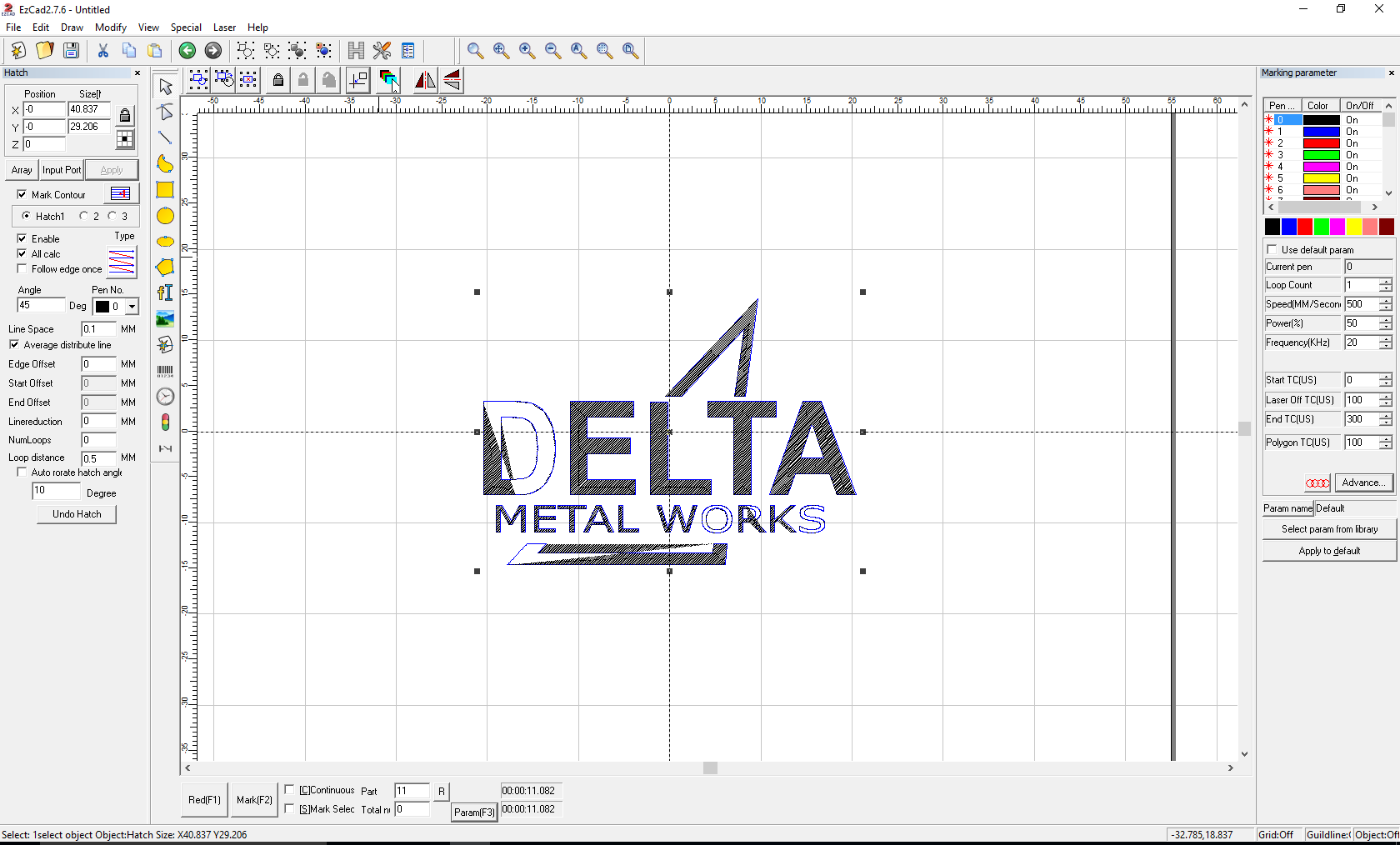
Task: Open the Hatch tool (H icon) in toolbar
Action: click(356, 50)
